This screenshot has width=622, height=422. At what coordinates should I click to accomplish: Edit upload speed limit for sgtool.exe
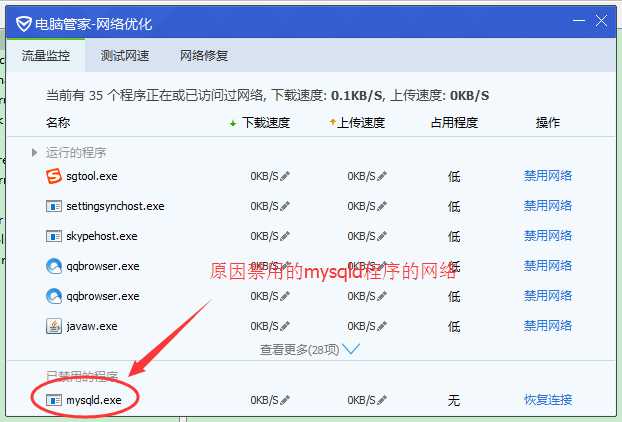pyautogui.click(x=382, y=176)
